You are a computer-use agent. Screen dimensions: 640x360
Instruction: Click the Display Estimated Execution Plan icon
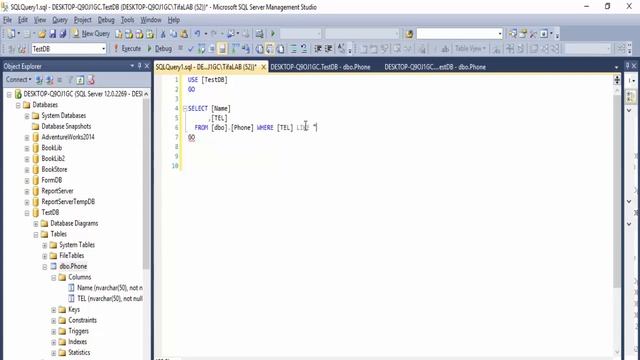pos(202,49)
